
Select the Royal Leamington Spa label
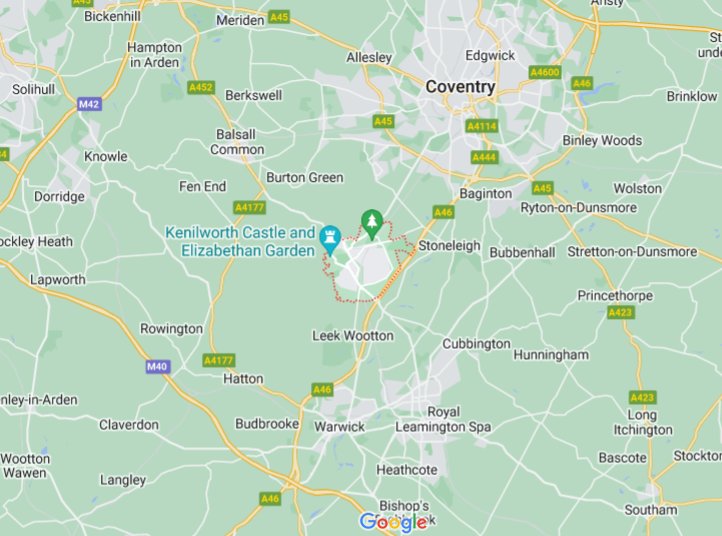443,419
